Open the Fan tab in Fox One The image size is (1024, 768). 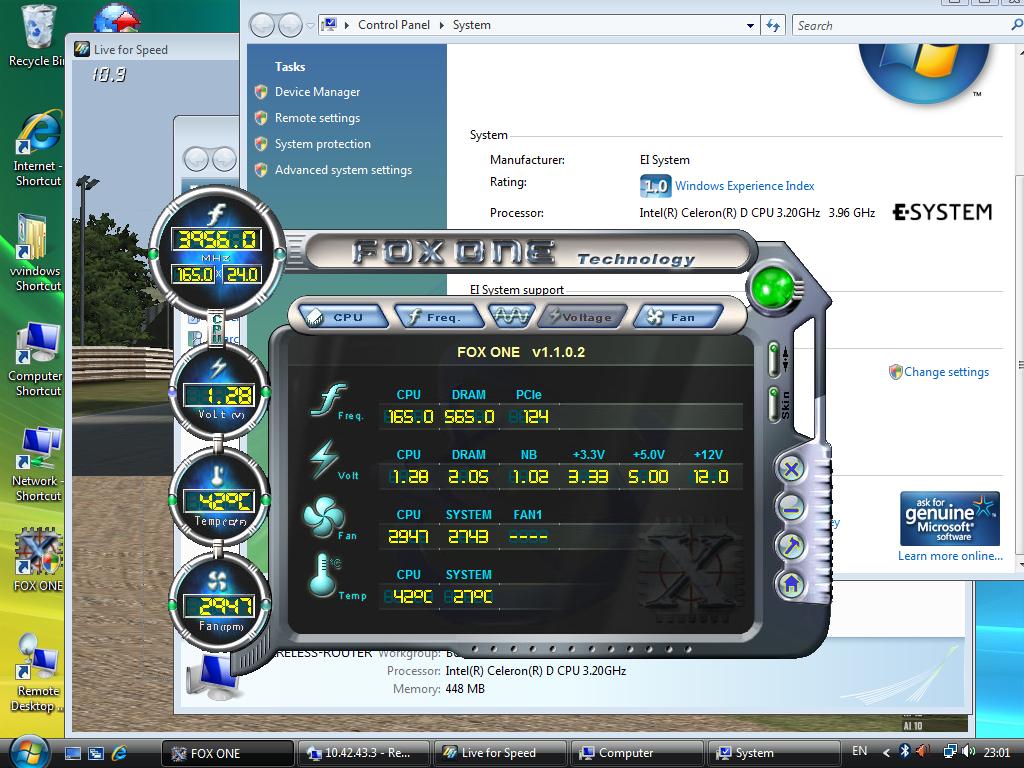[x=678, y=317]
